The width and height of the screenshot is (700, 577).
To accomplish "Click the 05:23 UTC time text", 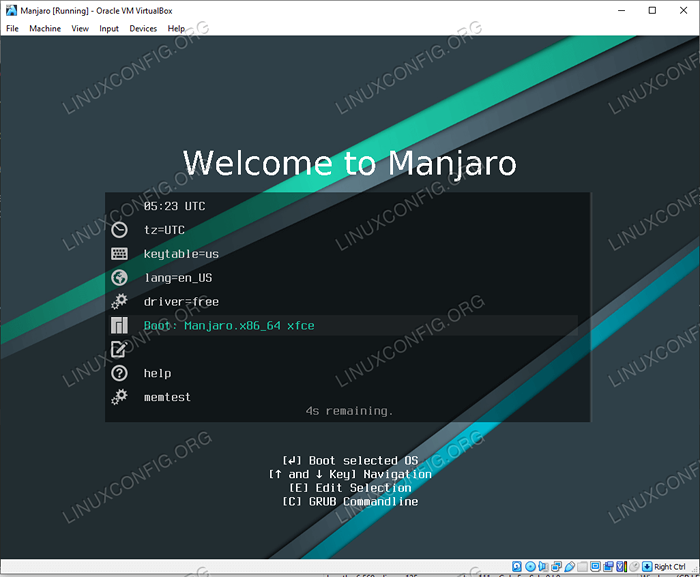I will click(175, 206).
